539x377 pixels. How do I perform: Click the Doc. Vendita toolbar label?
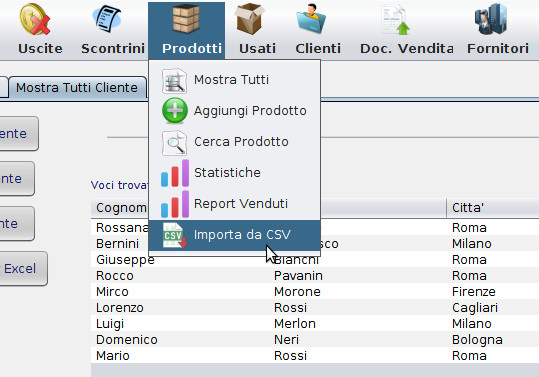point(407,48)
